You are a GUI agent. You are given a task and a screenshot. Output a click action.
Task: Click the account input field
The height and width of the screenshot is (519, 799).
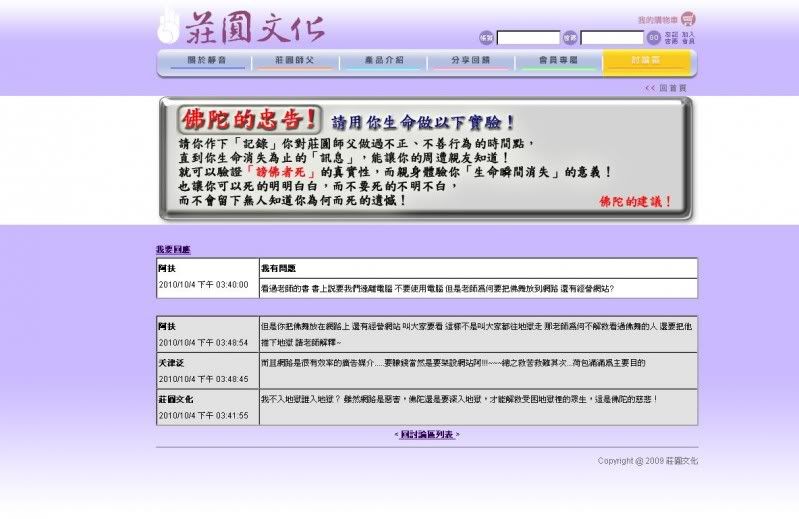(x=527, y=38)
